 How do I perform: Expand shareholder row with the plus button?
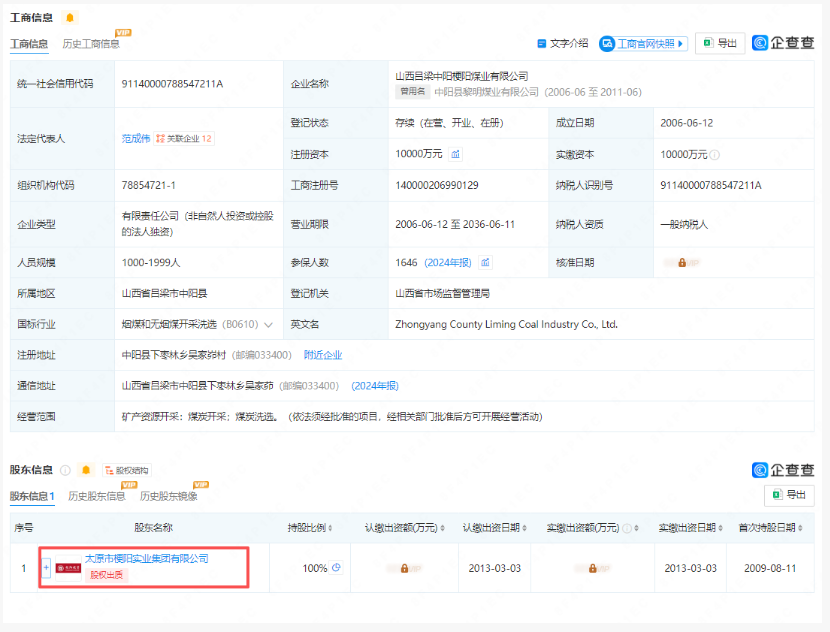tap(46, 568)
